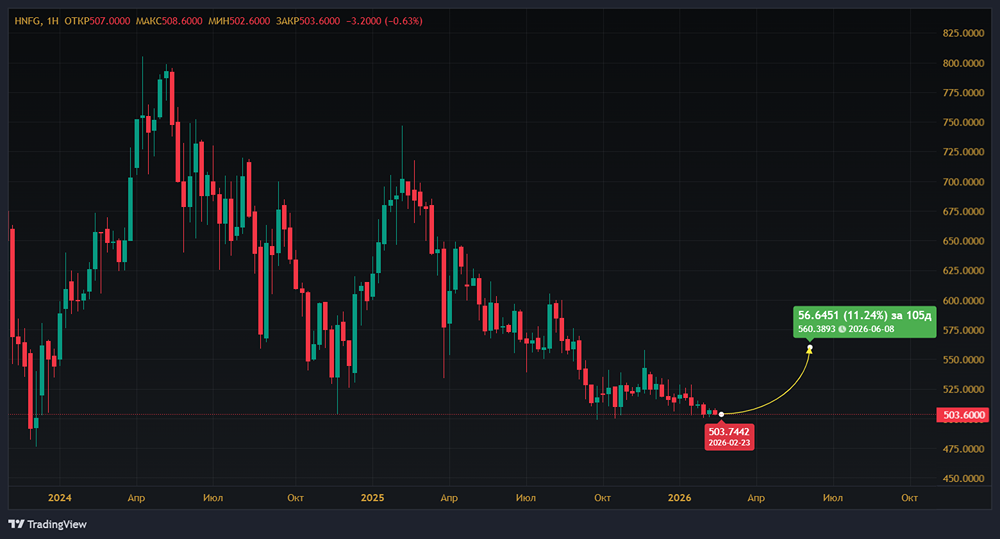Click the 600.0000 price axis label
This screenshot has width=1000, height=539.
click(963, 300)
